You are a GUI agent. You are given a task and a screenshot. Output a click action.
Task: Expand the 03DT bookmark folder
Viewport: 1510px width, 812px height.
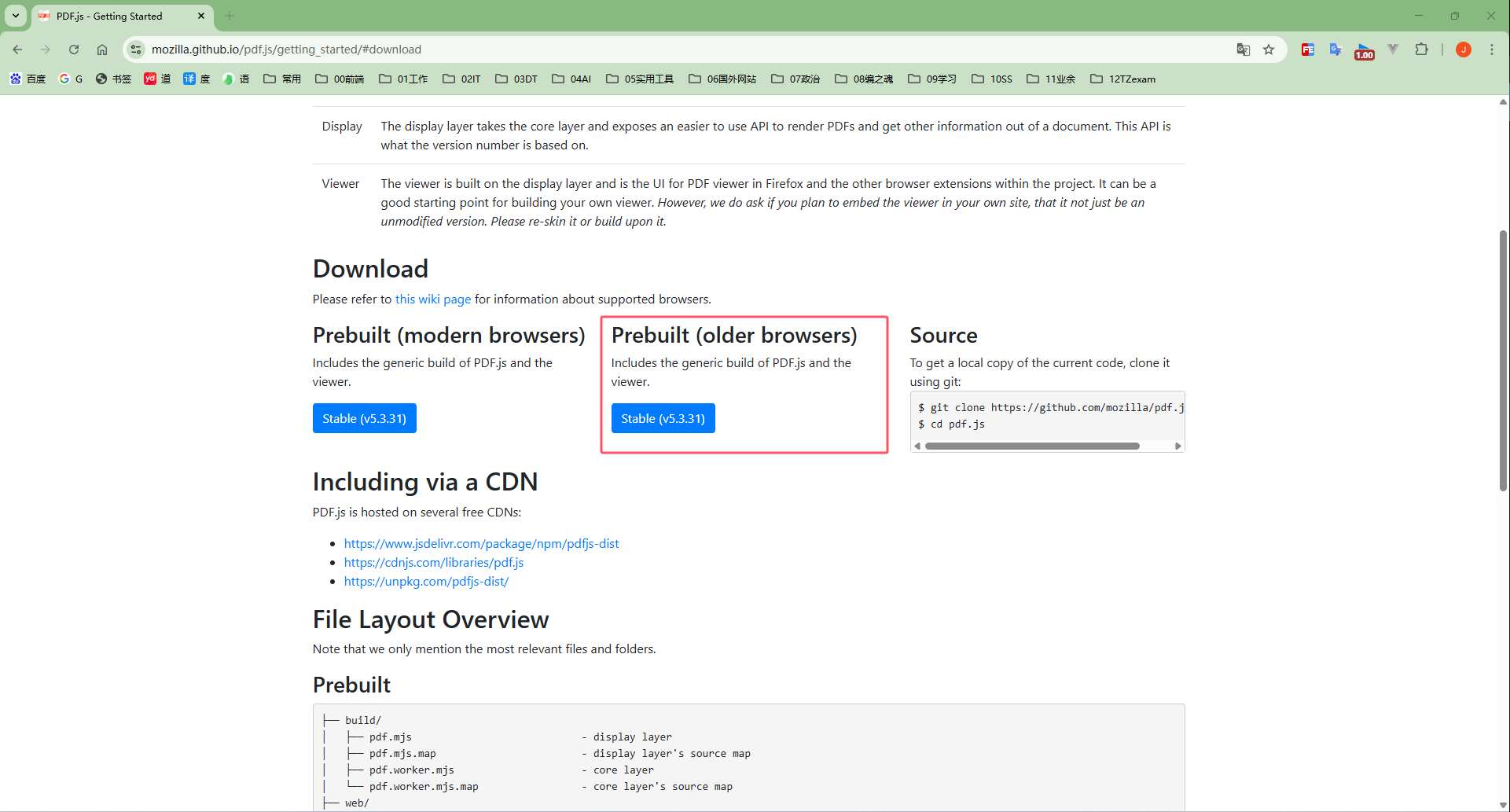click(x=516, y=79)
